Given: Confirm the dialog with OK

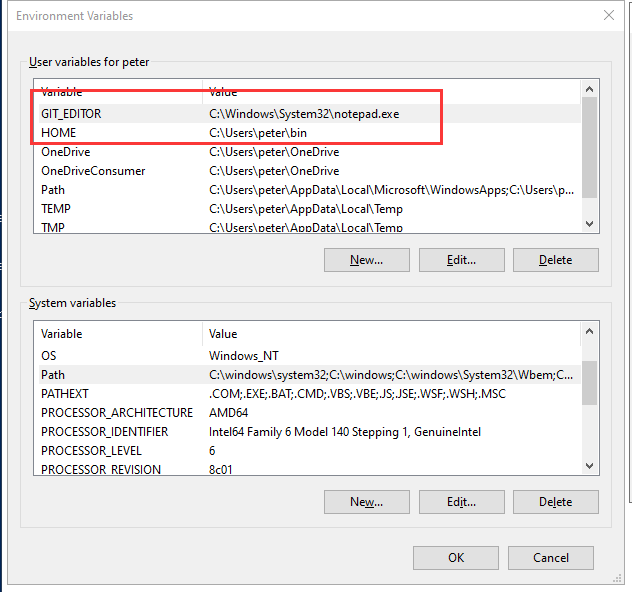Looking at the screenshot, I should (456, 557).
